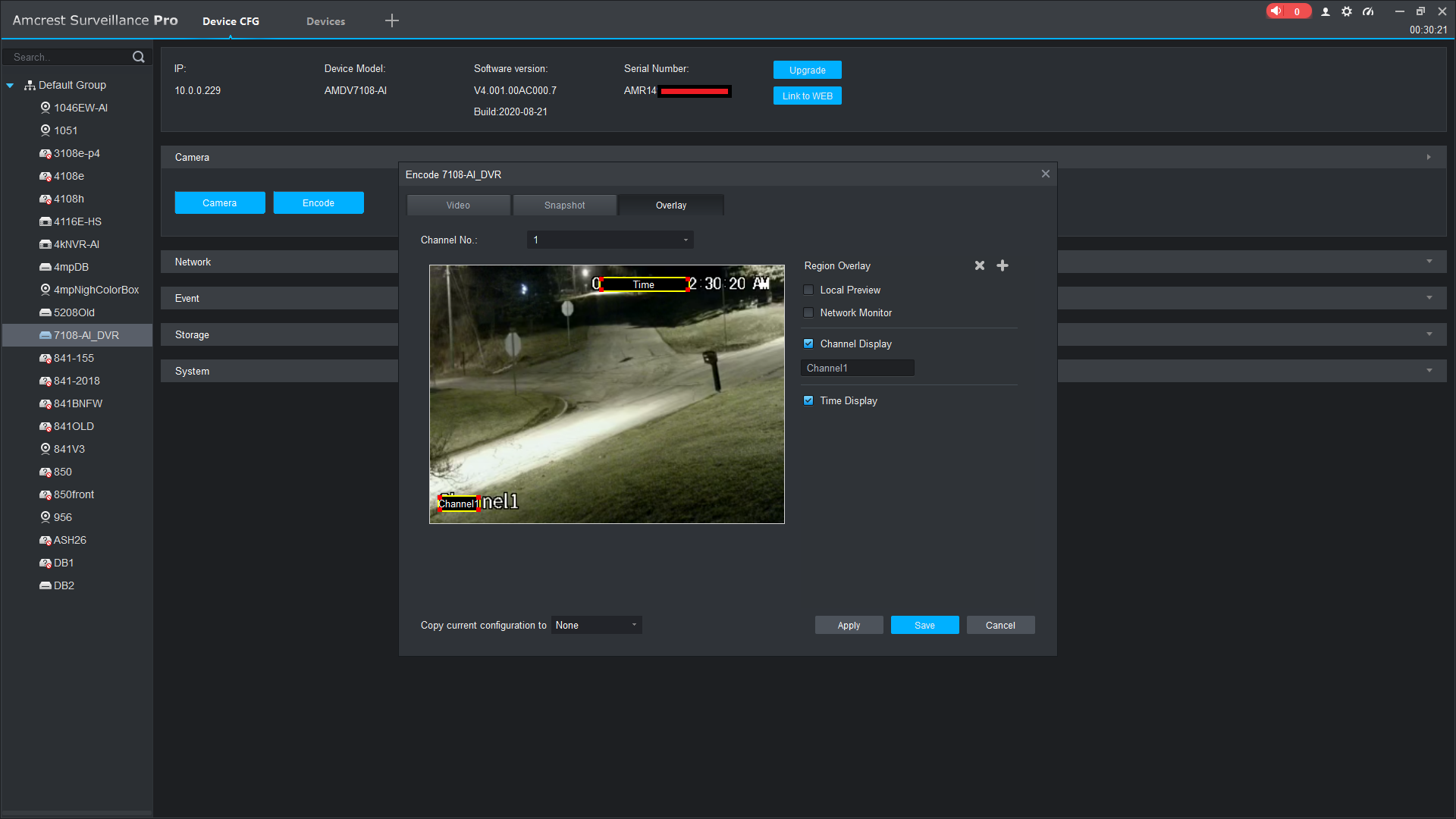Open the Devices tab
Viewport: 1456px width, 819px height.
tap(325, 21)
